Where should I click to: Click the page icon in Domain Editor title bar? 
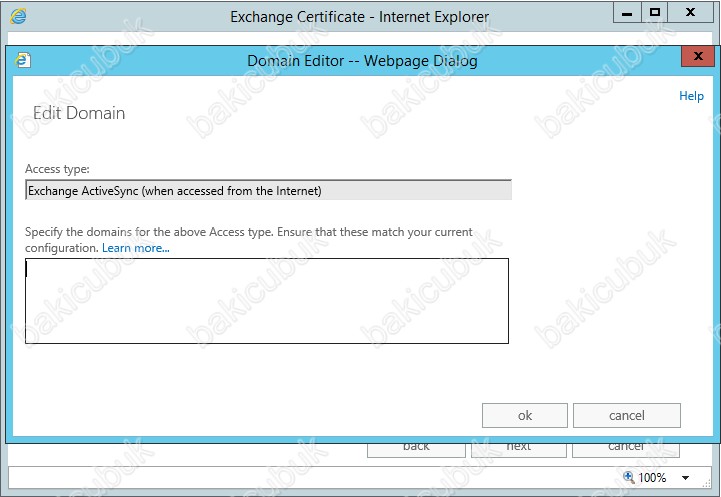[23, 61]
